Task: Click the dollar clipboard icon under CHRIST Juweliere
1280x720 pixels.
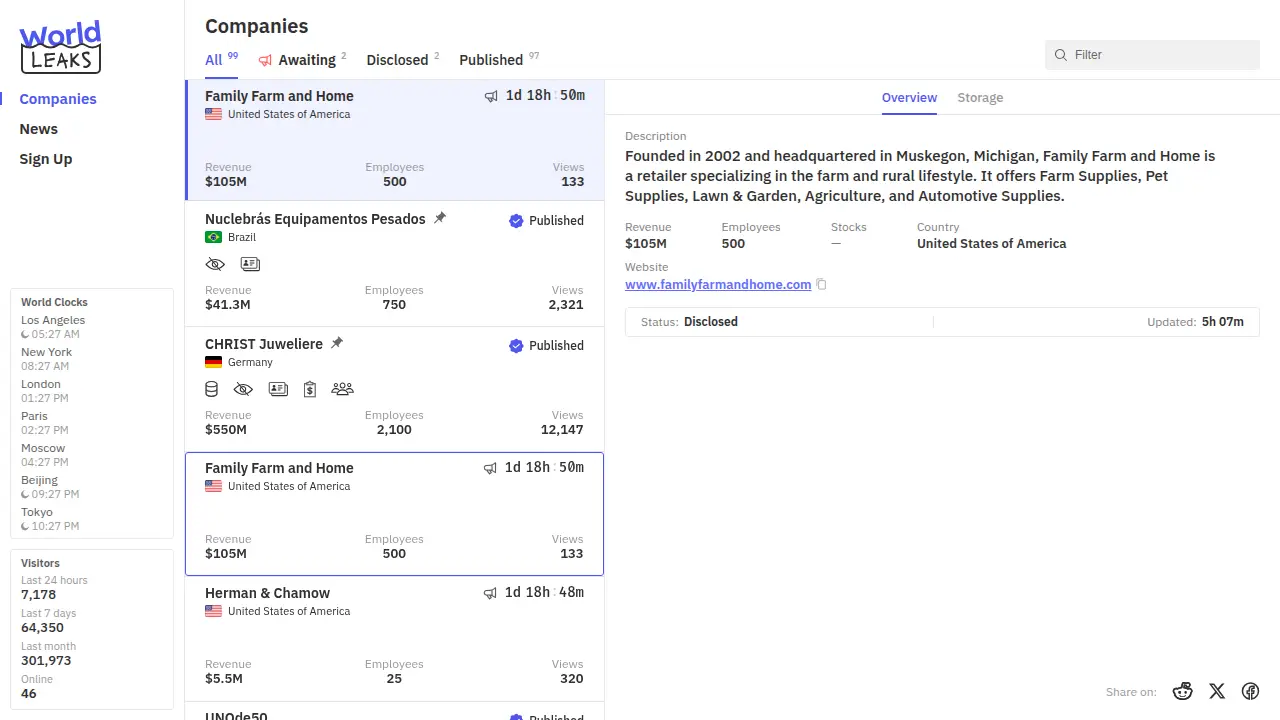Action: coord(310,389)
